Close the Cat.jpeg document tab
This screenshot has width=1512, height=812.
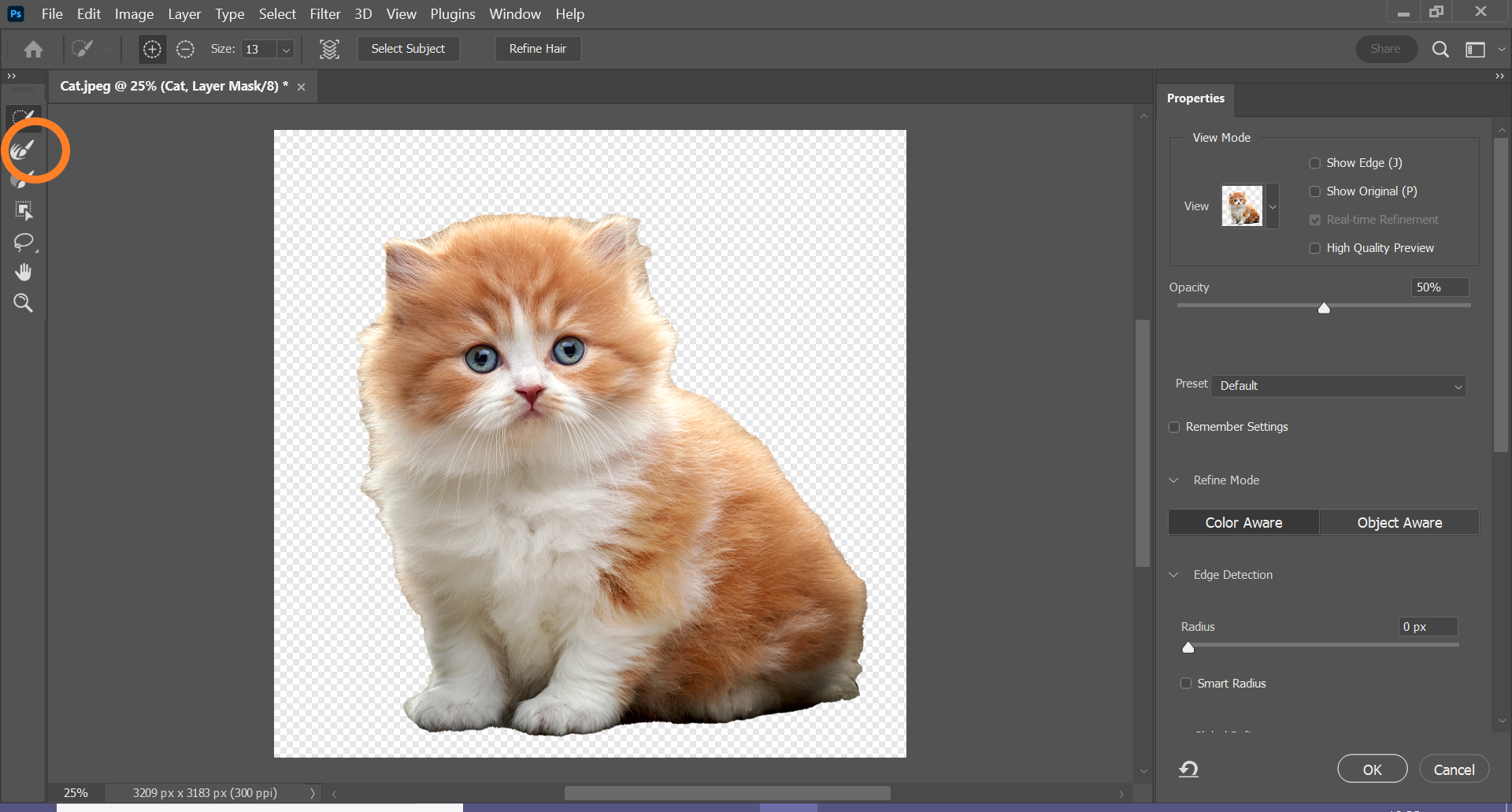click(x=301, y=87)
